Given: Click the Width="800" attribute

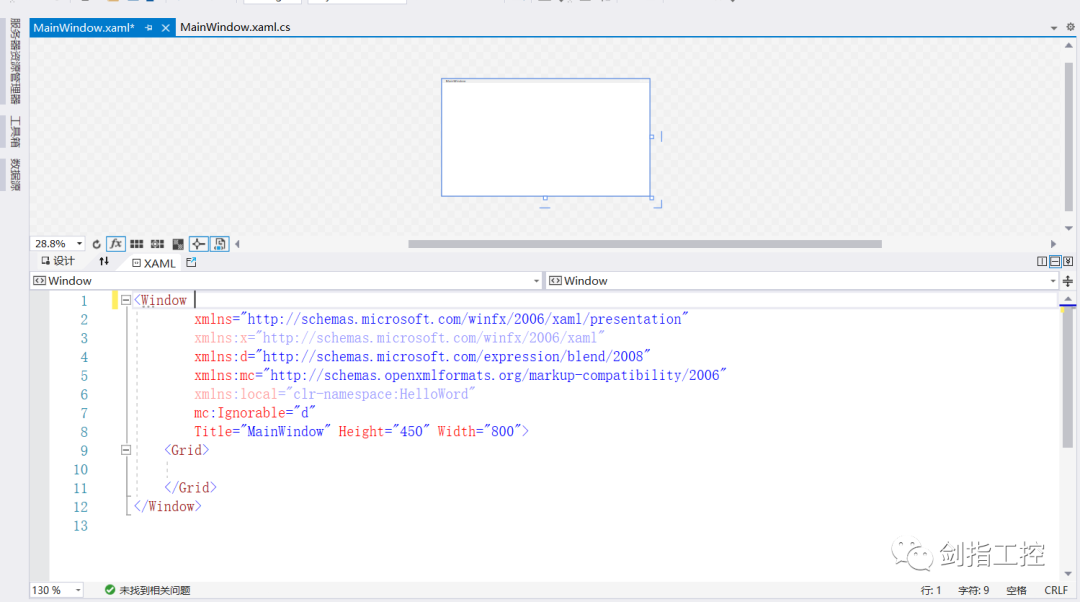Looking at the screenshot, I should click(479, 431).
